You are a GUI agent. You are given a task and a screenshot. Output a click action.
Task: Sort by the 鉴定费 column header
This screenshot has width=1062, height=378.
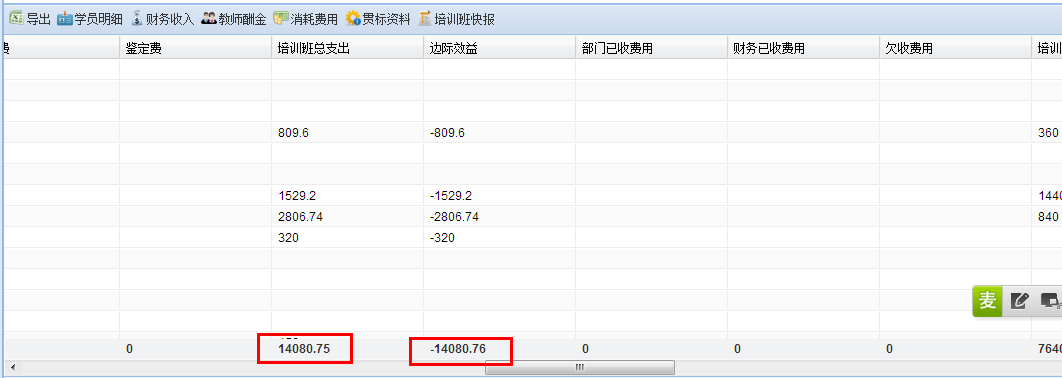[x=196, y=48]
